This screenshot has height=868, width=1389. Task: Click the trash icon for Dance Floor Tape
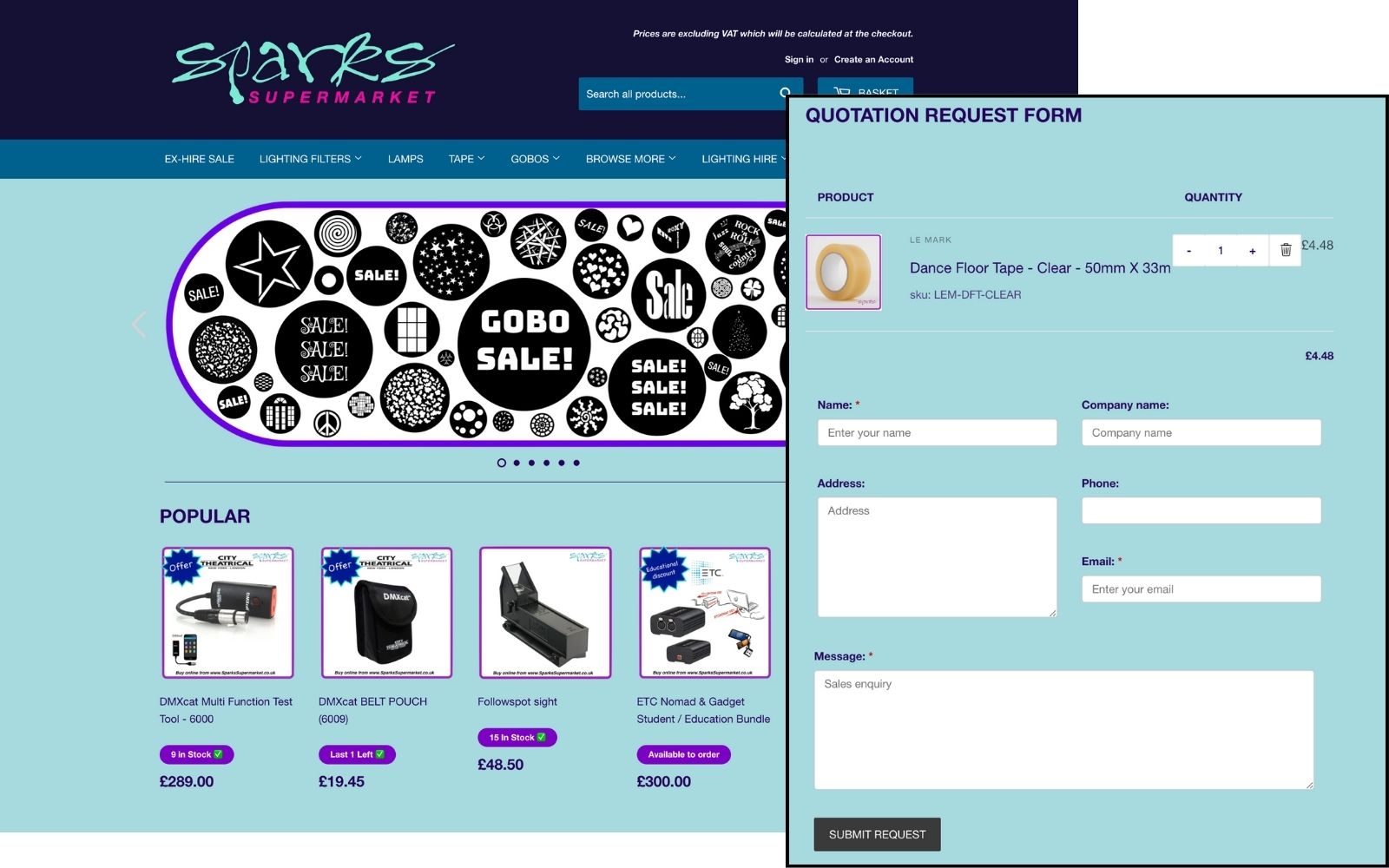click(x=1285, y=250)
